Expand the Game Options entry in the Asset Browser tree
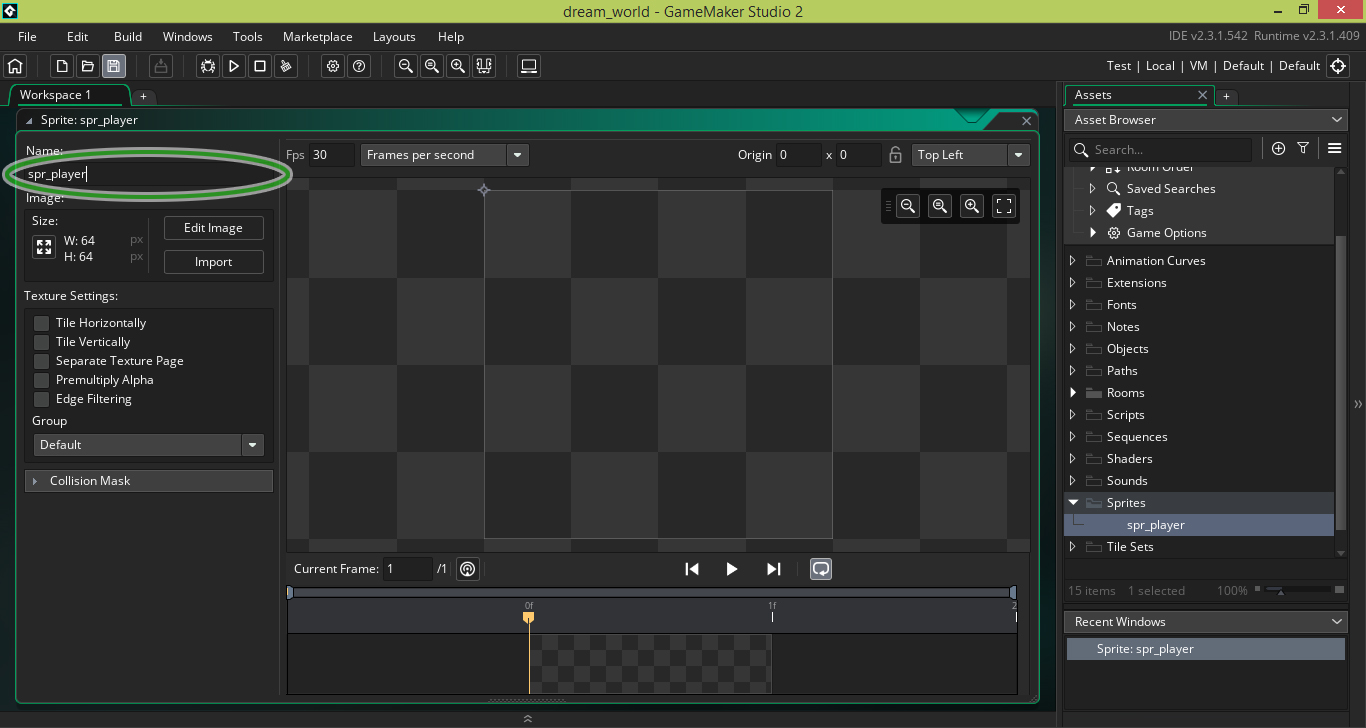1366x728 pixels. tap(1093, 233)
